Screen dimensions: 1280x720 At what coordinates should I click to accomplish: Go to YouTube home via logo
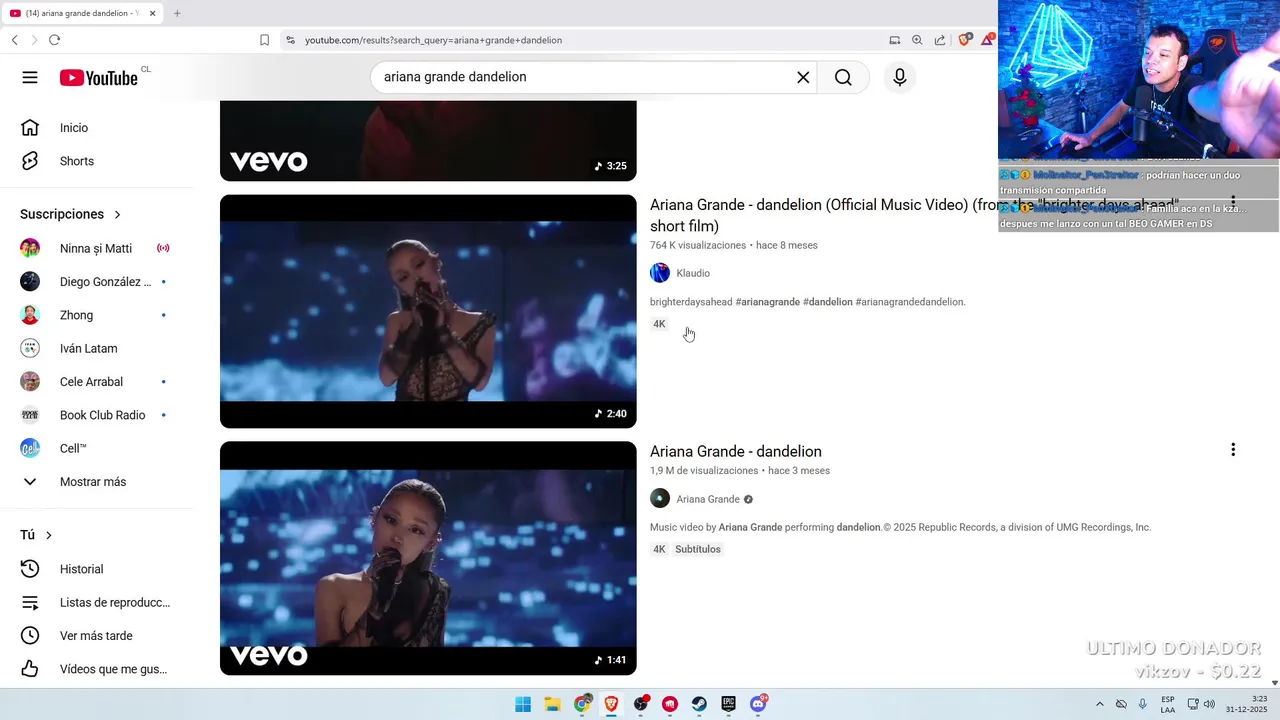[98, 78]
